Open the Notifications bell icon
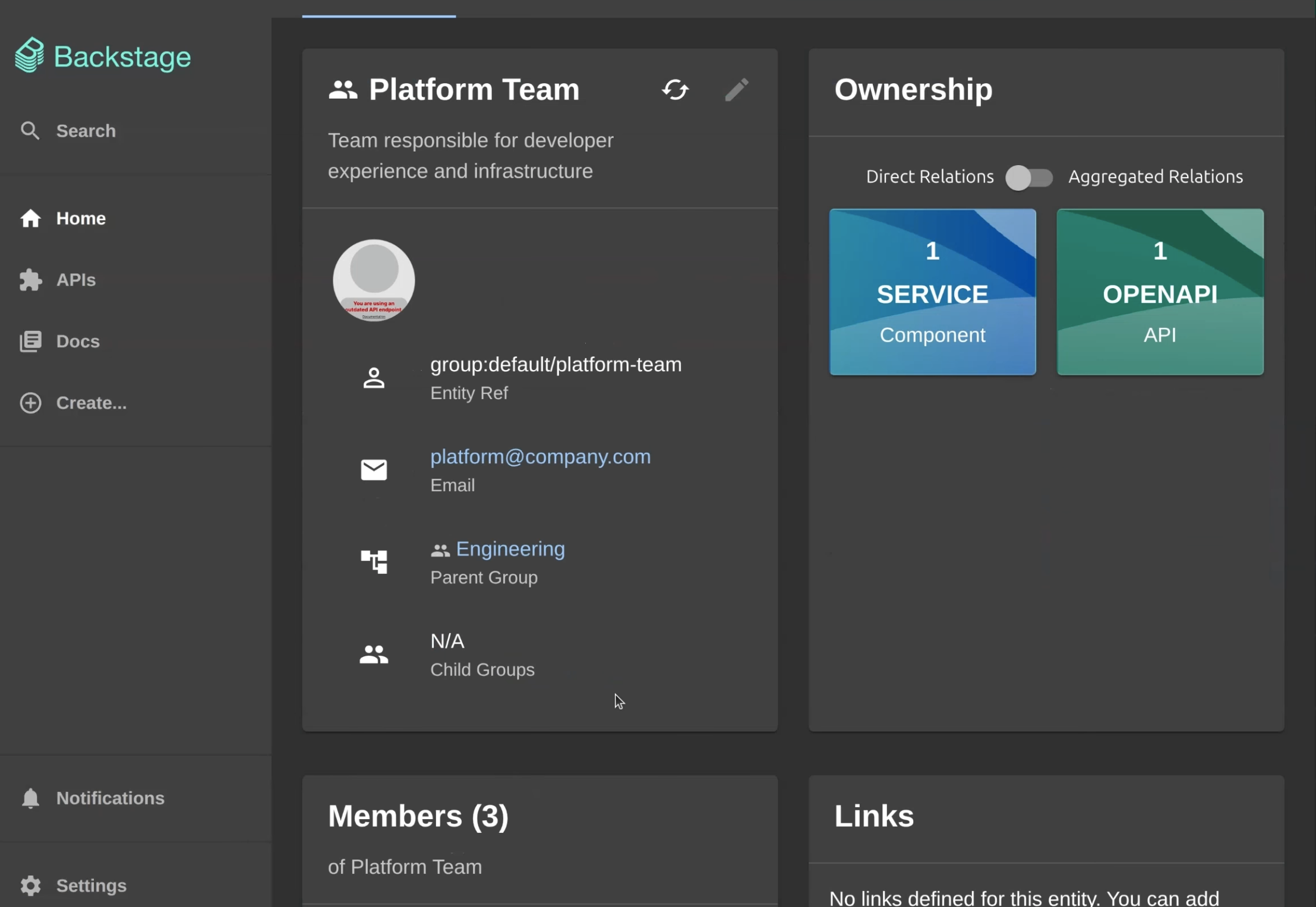This screenshot has height=907, width=1316. coord(30,798)
